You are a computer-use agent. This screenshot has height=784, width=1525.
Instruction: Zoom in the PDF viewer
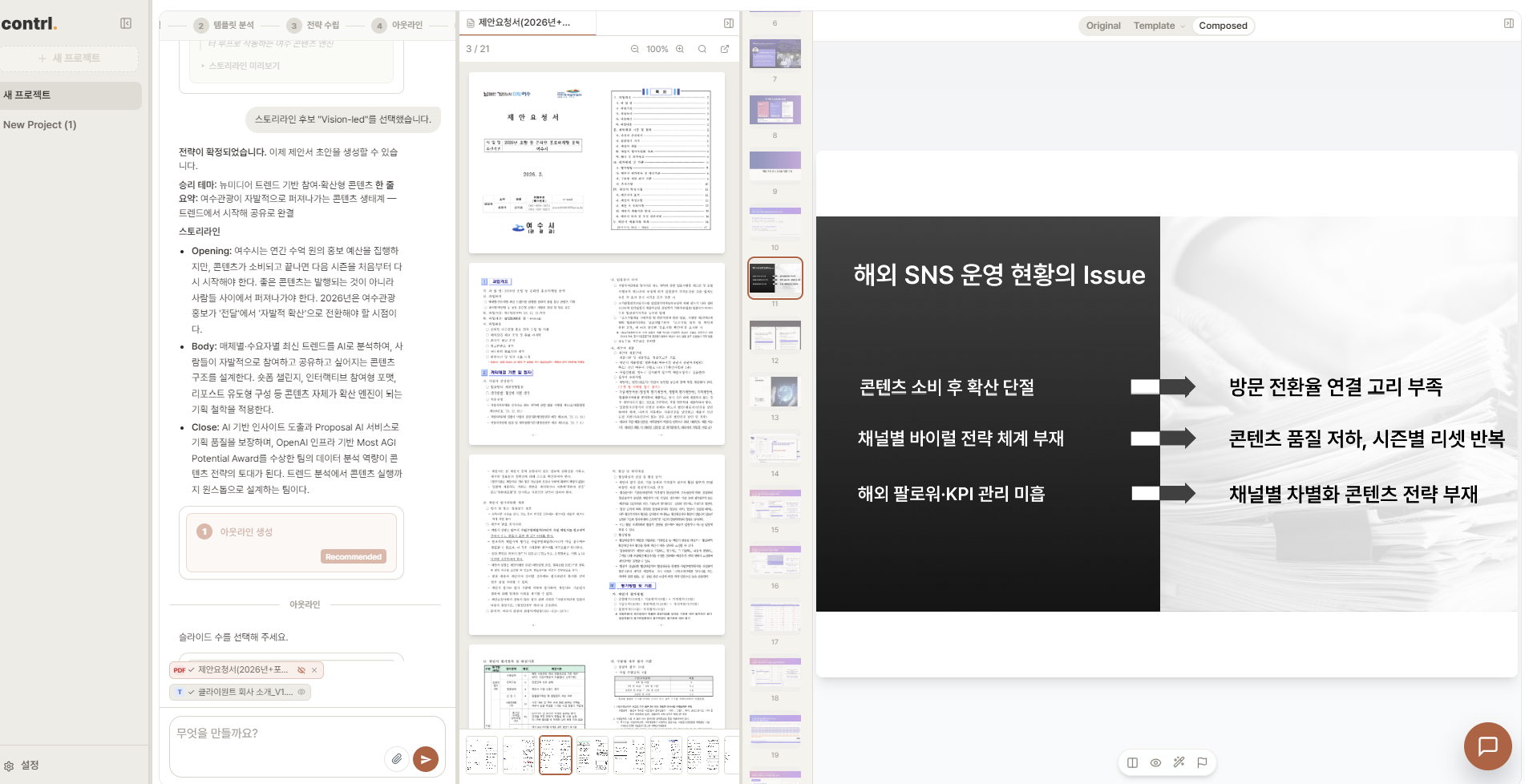tap(680, 49)
